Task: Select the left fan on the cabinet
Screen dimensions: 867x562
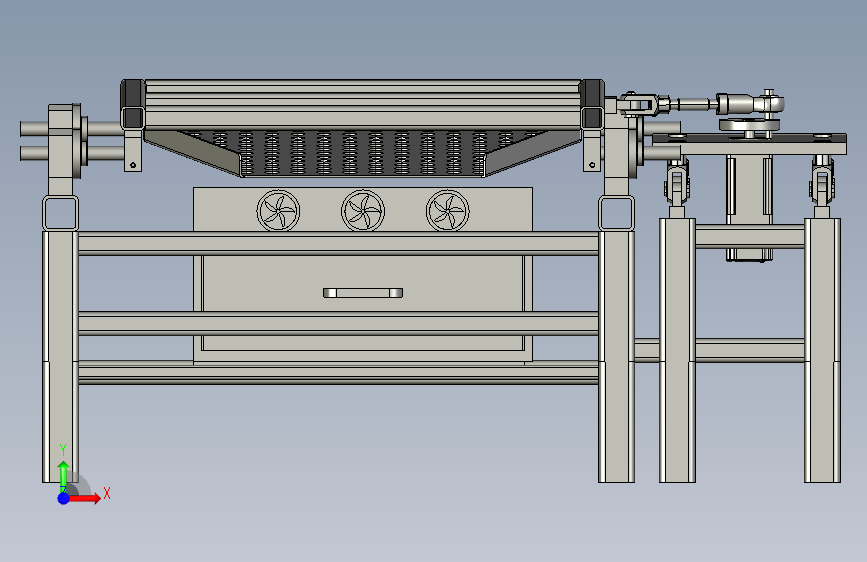Action: (x=278, y=211)
